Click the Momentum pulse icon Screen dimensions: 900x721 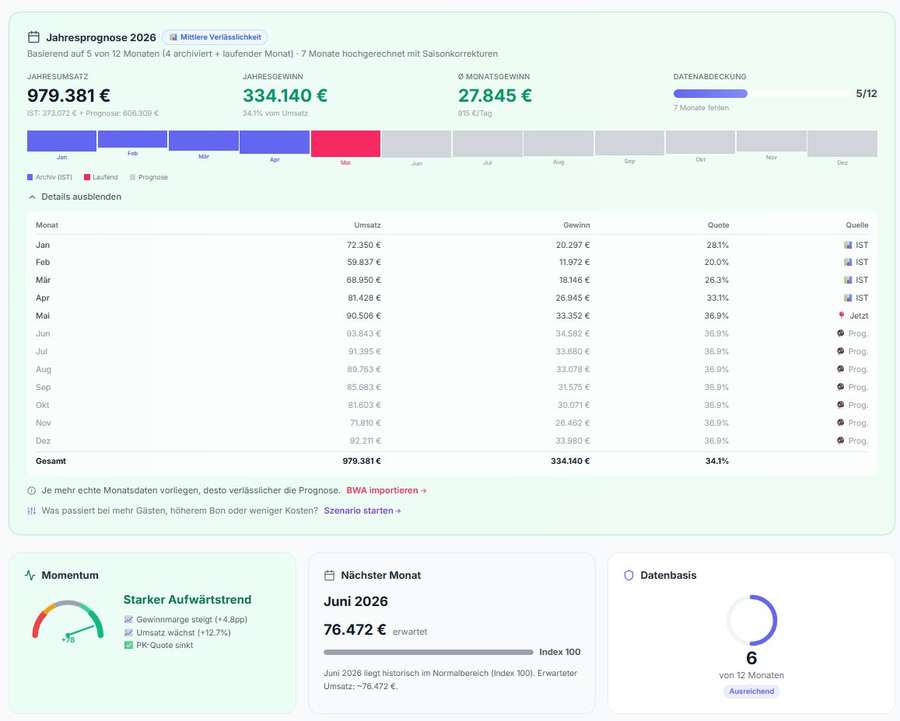pos(30,575)
